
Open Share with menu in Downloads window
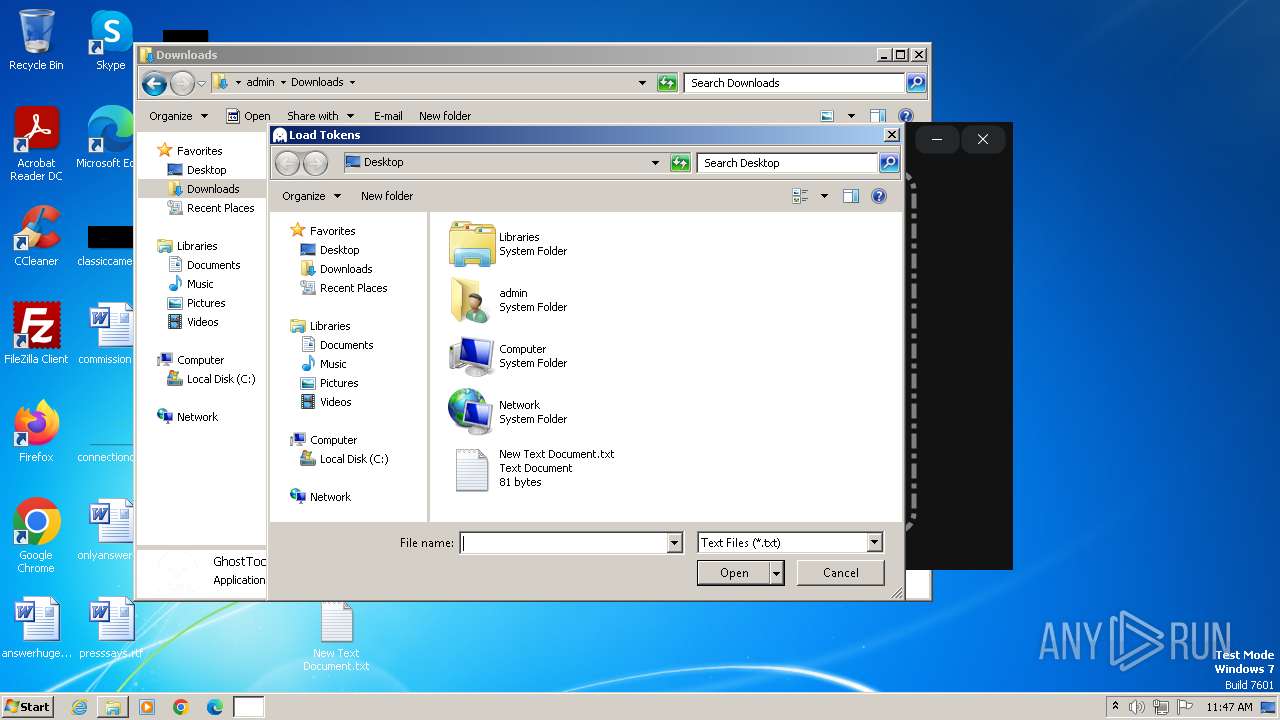tap(320, 116)
